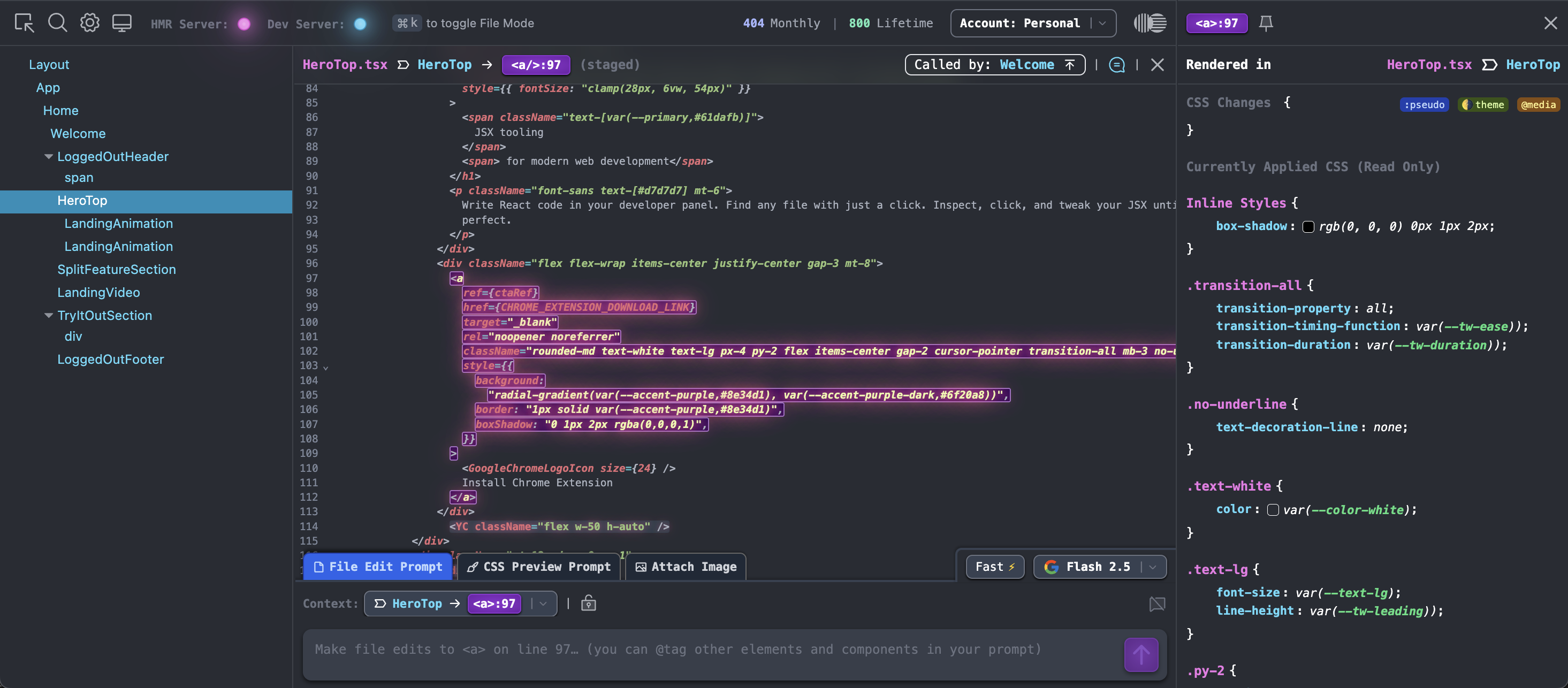1568x688 pixels.
Task: Toggle the :pseudo CSS filter
Action: coord(1424,105)
